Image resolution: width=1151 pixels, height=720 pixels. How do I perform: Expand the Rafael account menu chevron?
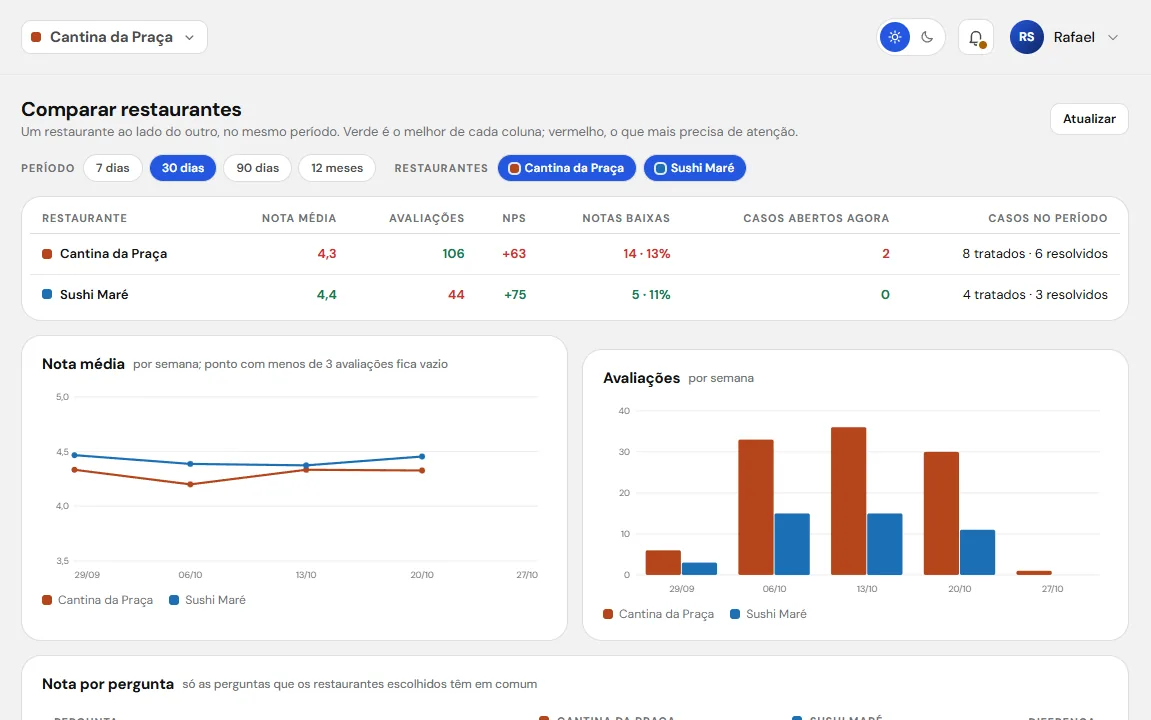tap(1113, 37)
